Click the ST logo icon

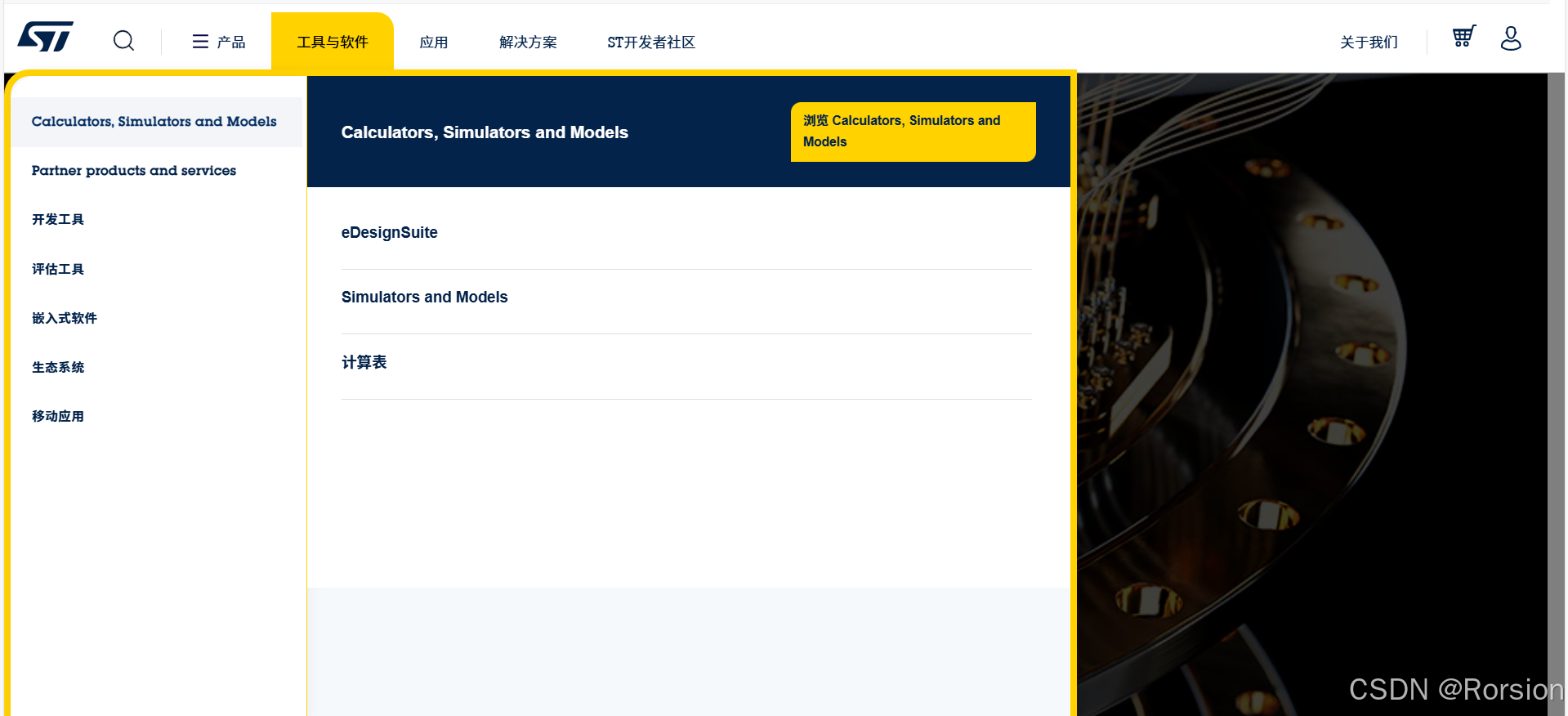point(46,37)
